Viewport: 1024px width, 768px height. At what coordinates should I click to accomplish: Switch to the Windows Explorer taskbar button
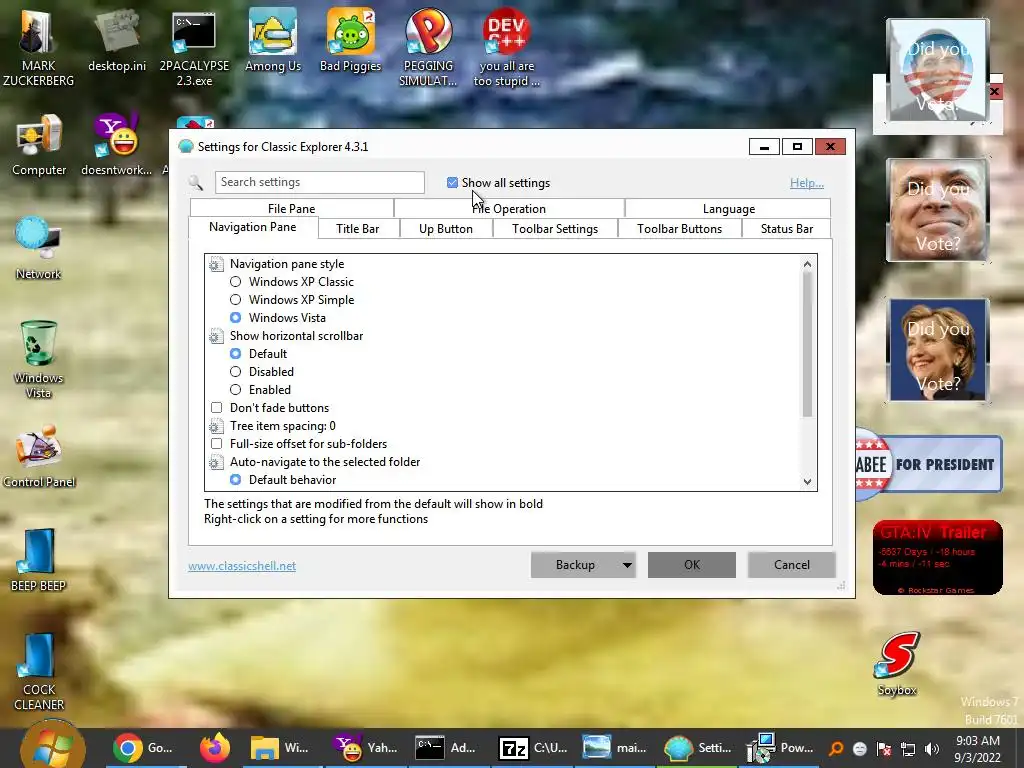coord(280,748)
